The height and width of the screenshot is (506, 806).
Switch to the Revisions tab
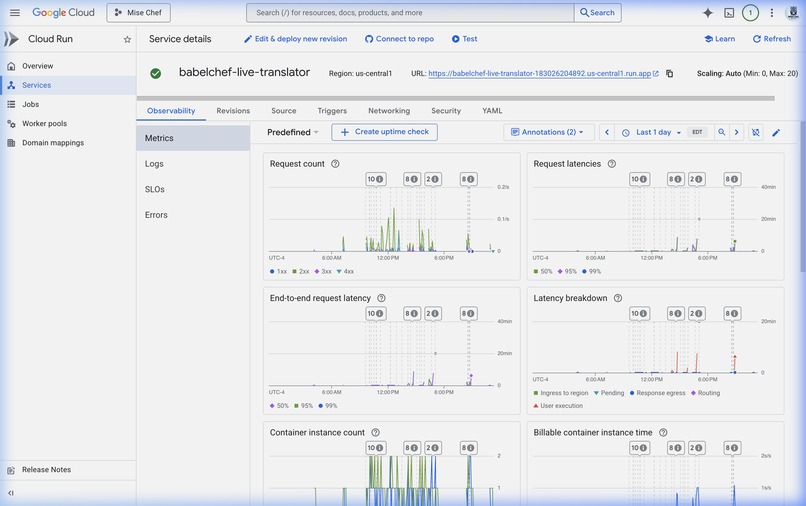233,111
